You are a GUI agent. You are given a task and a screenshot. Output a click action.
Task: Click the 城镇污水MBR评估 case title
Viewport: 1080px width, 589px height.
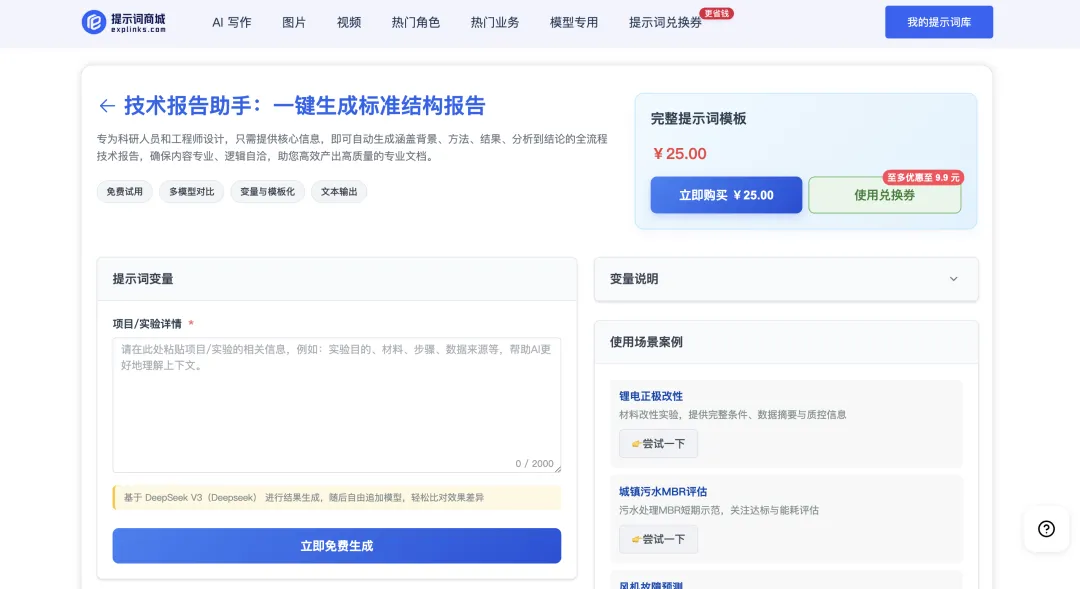(663, 492)
